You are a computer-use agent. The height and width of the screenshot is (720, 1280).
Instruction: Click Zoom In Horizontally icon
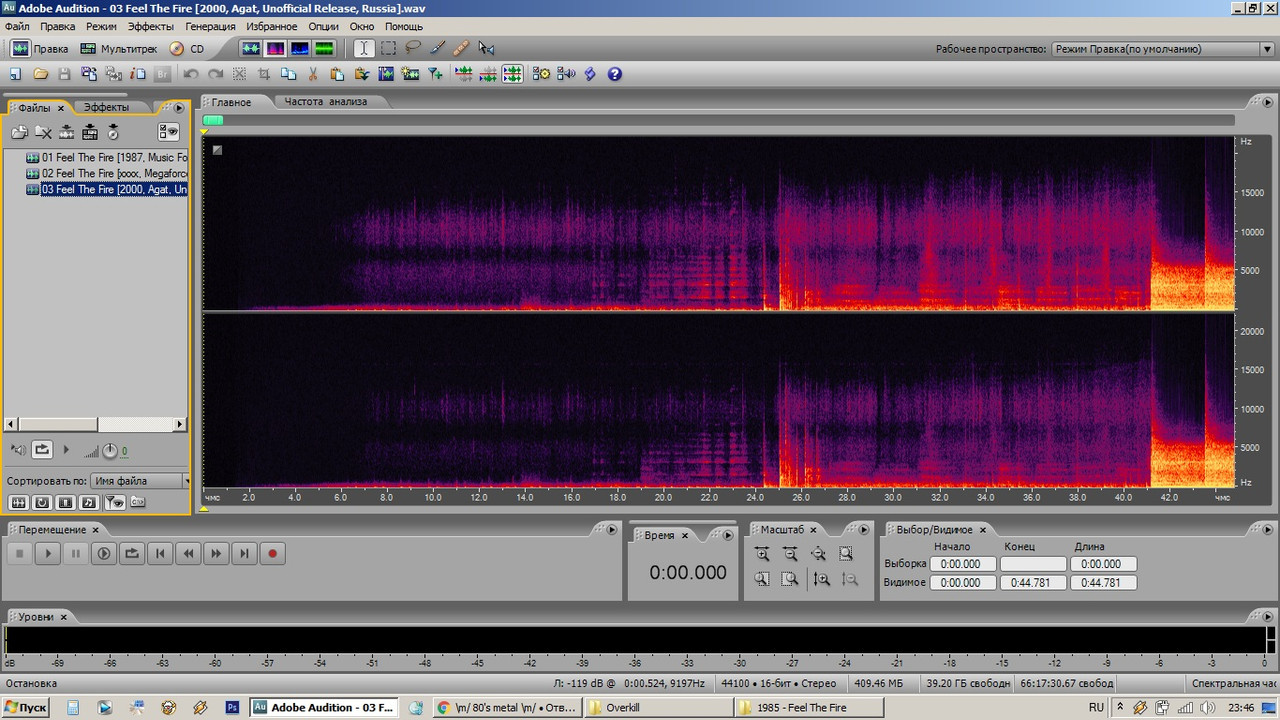(762, 553)
